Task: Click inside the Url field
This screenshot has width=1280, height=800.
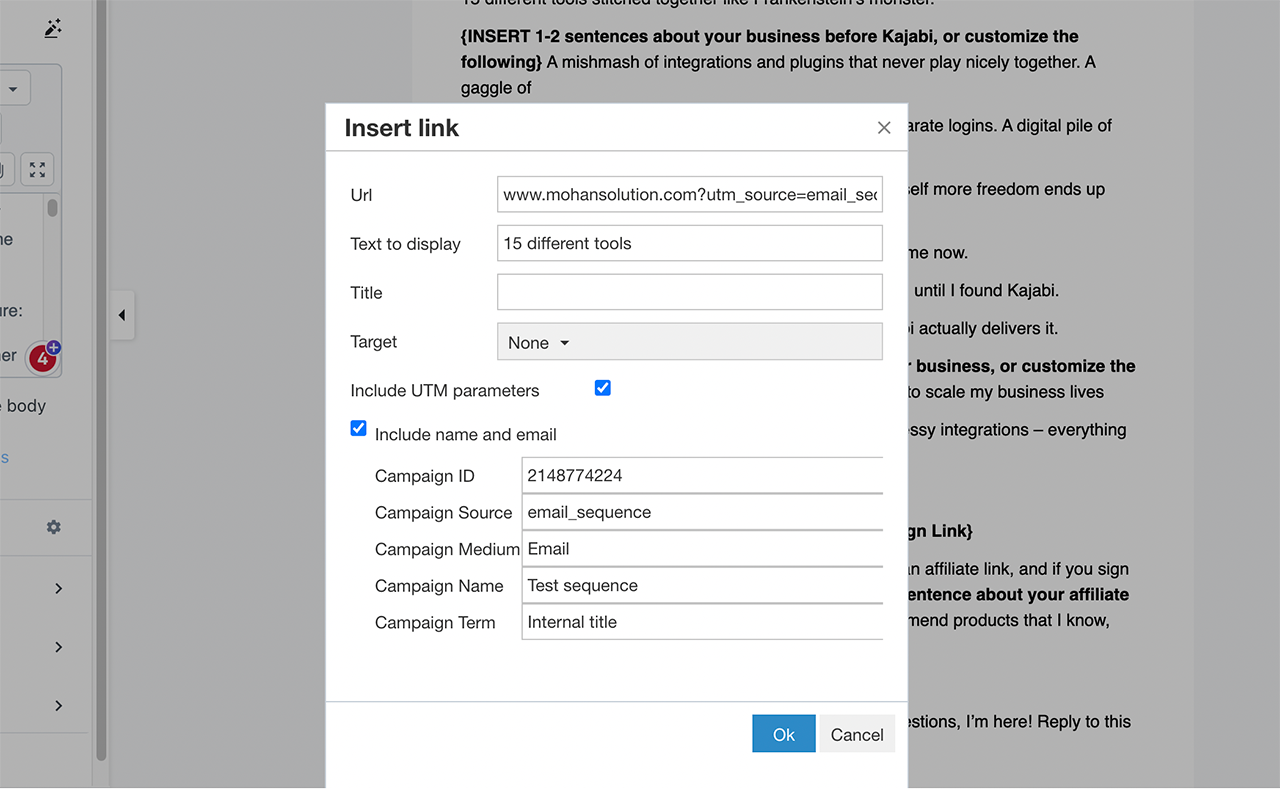Action: pos(689,194)
